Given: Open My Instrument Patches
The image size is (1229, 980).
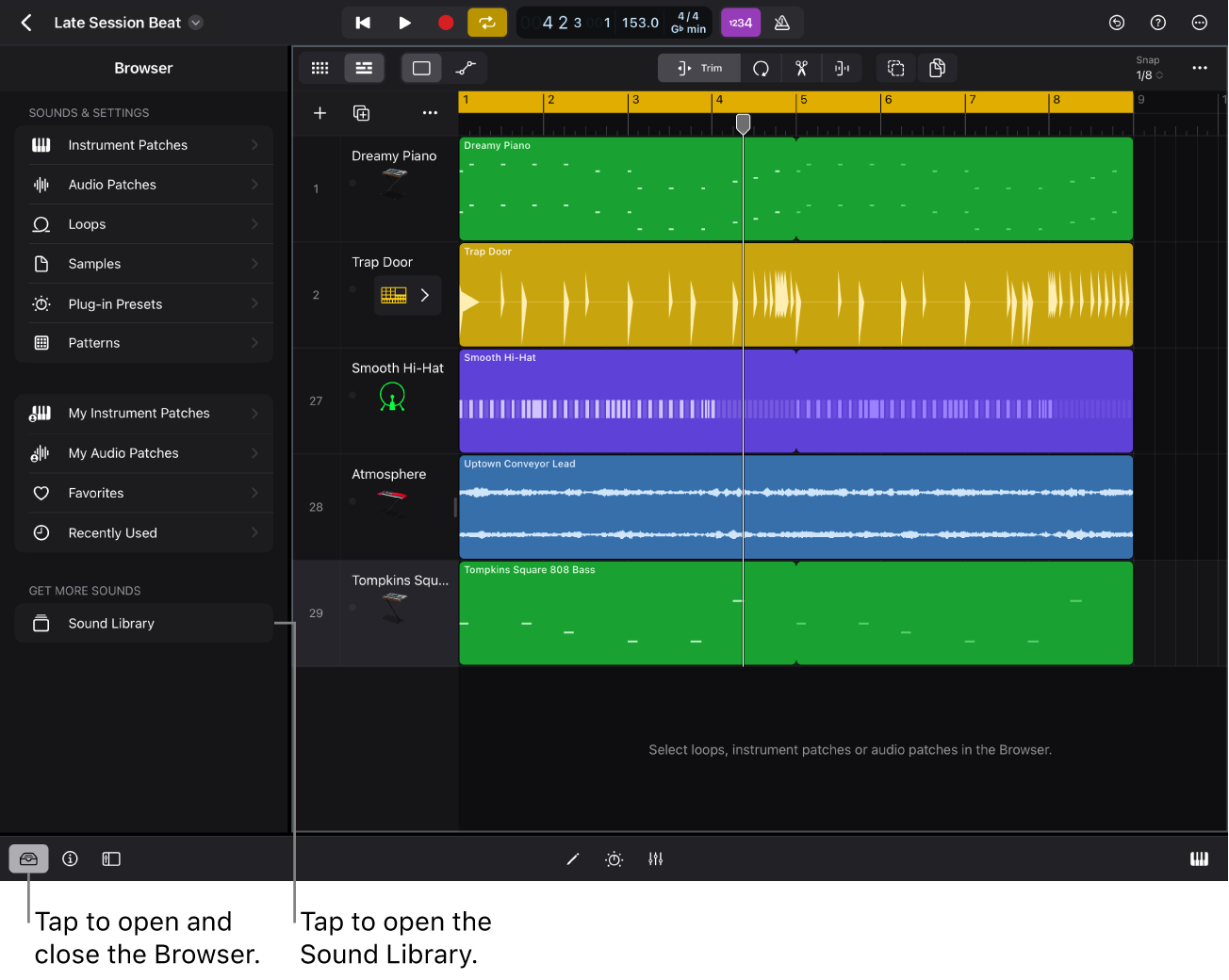Looking at the screenshot, I should click(144, 414).
